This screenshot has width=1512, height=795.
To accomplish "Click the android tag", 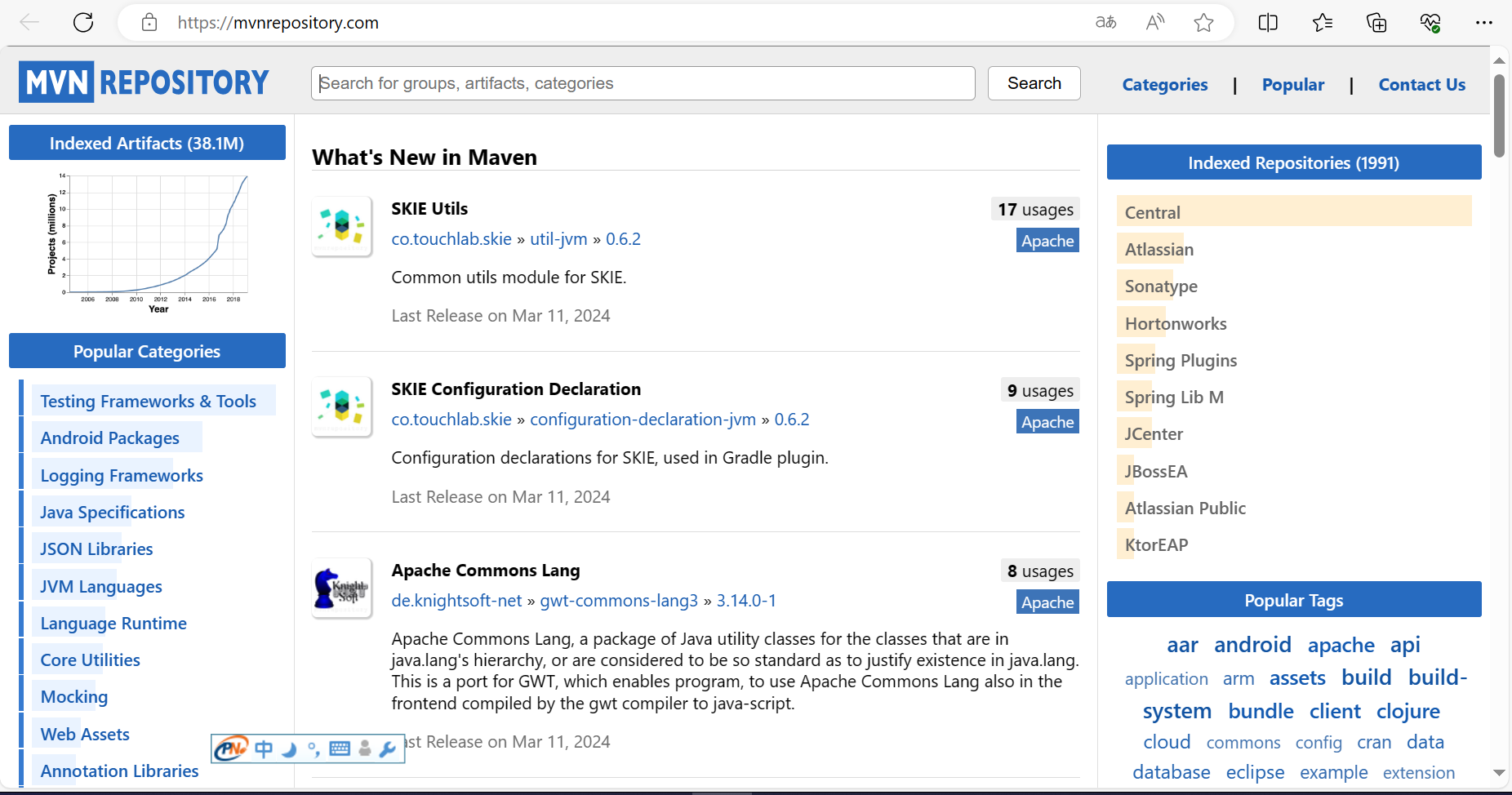I will (x=1252, y=645).
